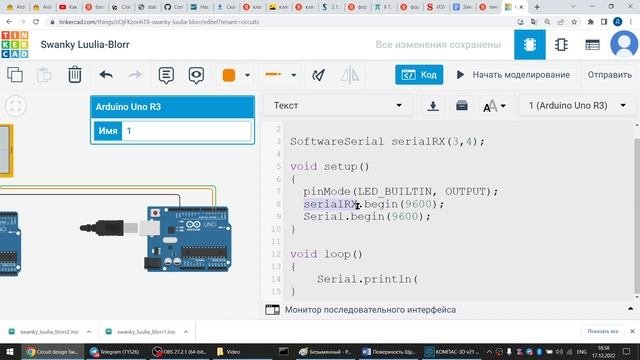Switch to circuit view icon
The width and height of the screenshot is (640, 360).
click(x=529, y=44)
